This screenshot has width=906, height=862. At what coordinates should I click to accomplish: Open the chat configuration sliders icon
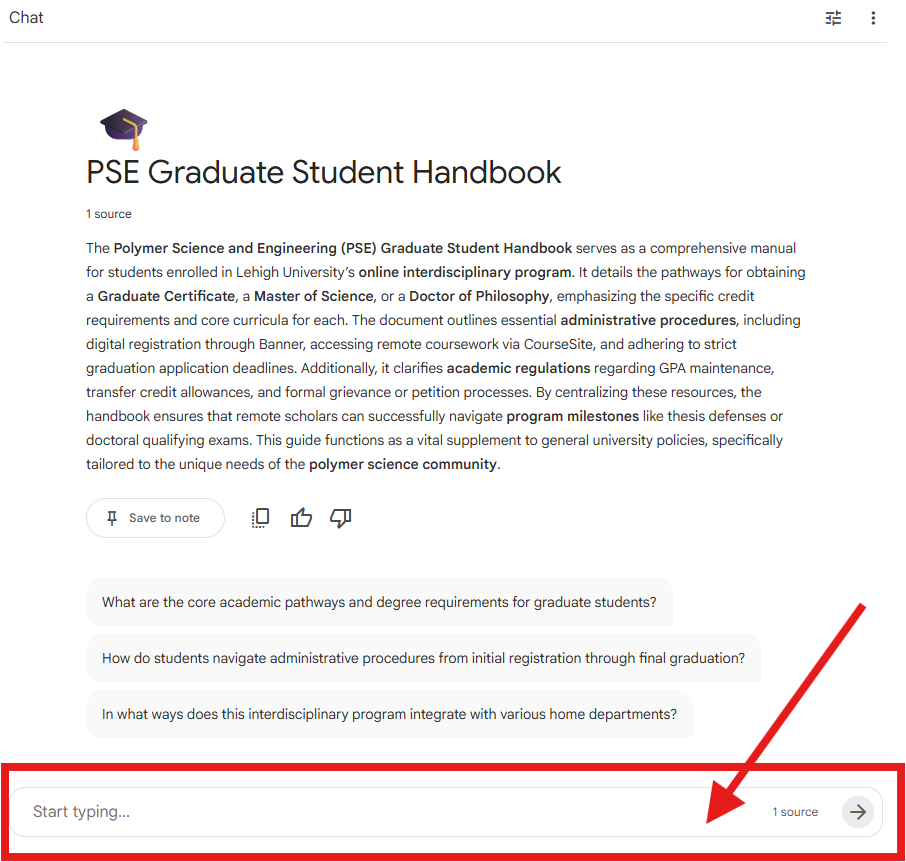[x=833, y=18]
